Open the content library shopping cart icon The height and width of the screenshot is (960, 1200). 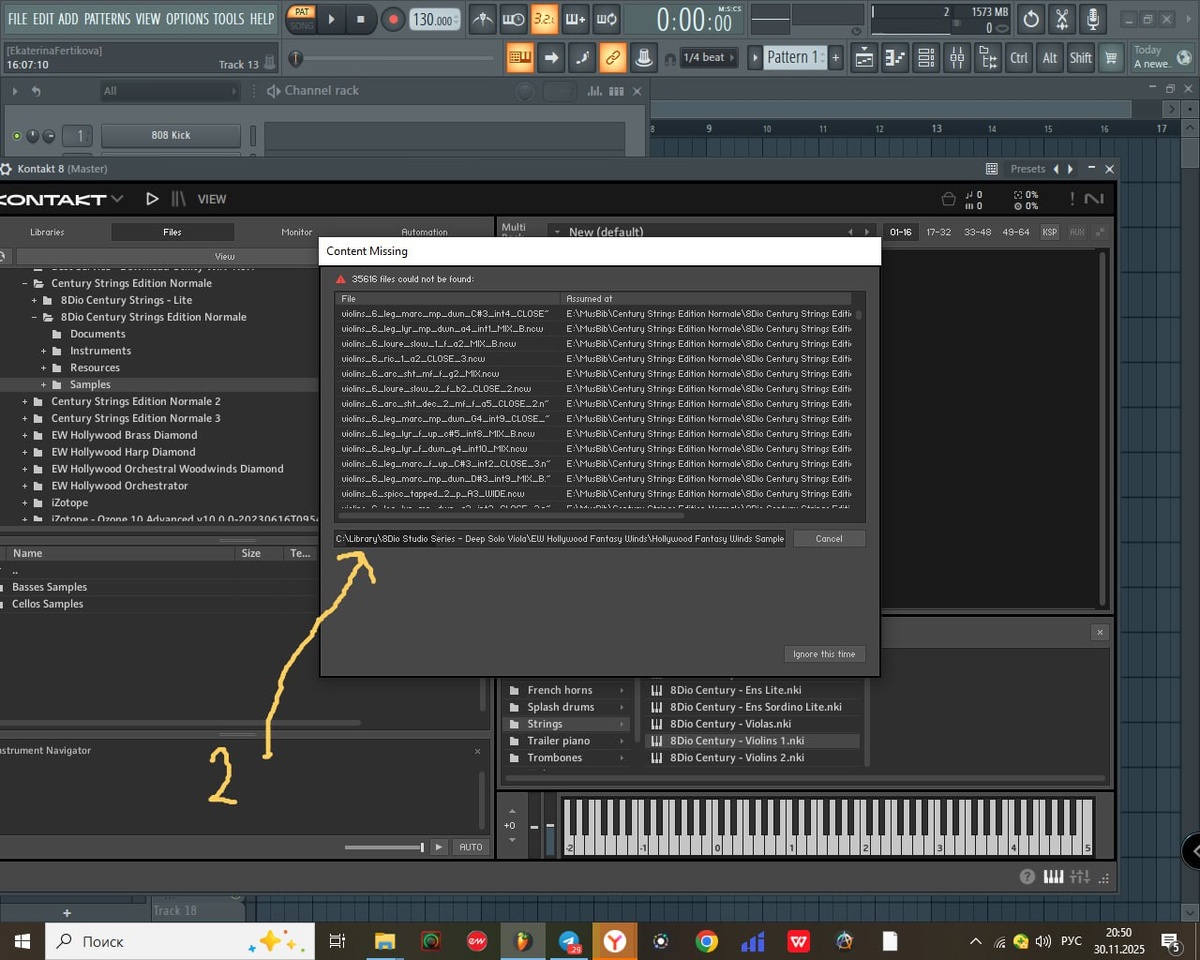click(x=1110, y=58)
